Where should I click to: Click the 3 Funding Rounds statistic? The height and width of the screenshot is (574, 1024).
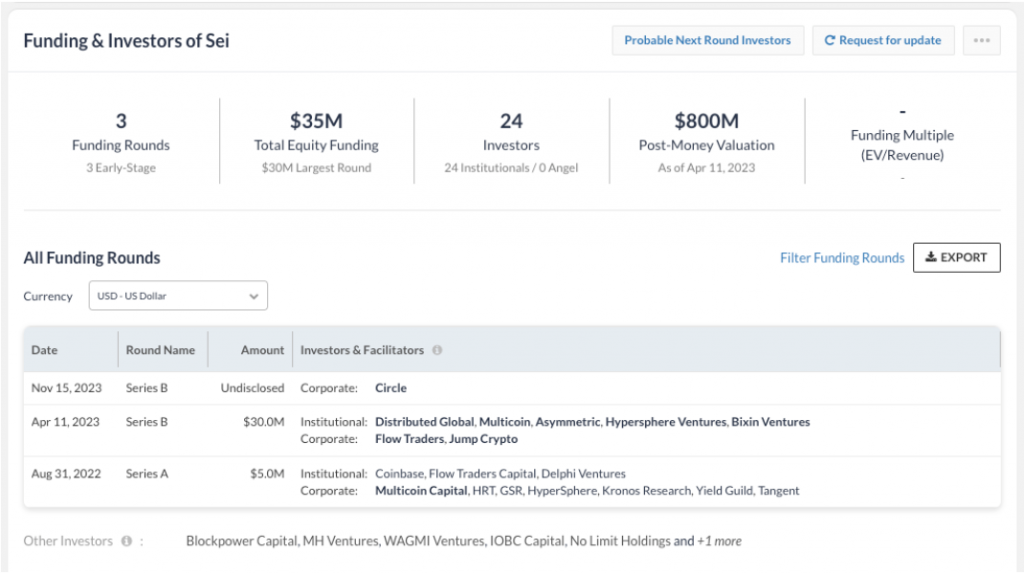pos(121,121)
